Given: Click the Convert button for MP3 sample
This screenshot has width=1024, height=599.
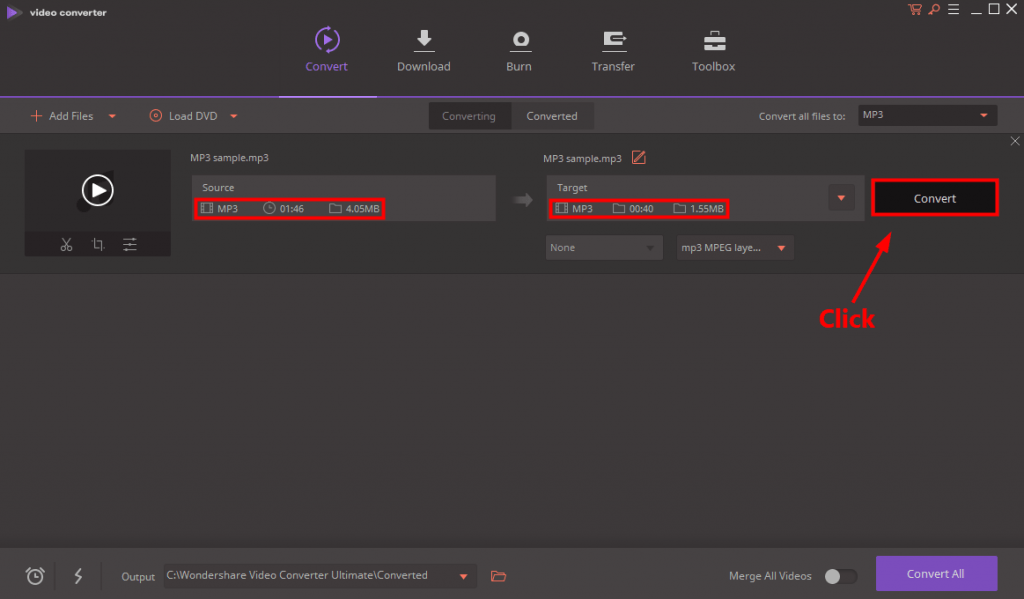Looking at the screenshot, I should [935, 198].
